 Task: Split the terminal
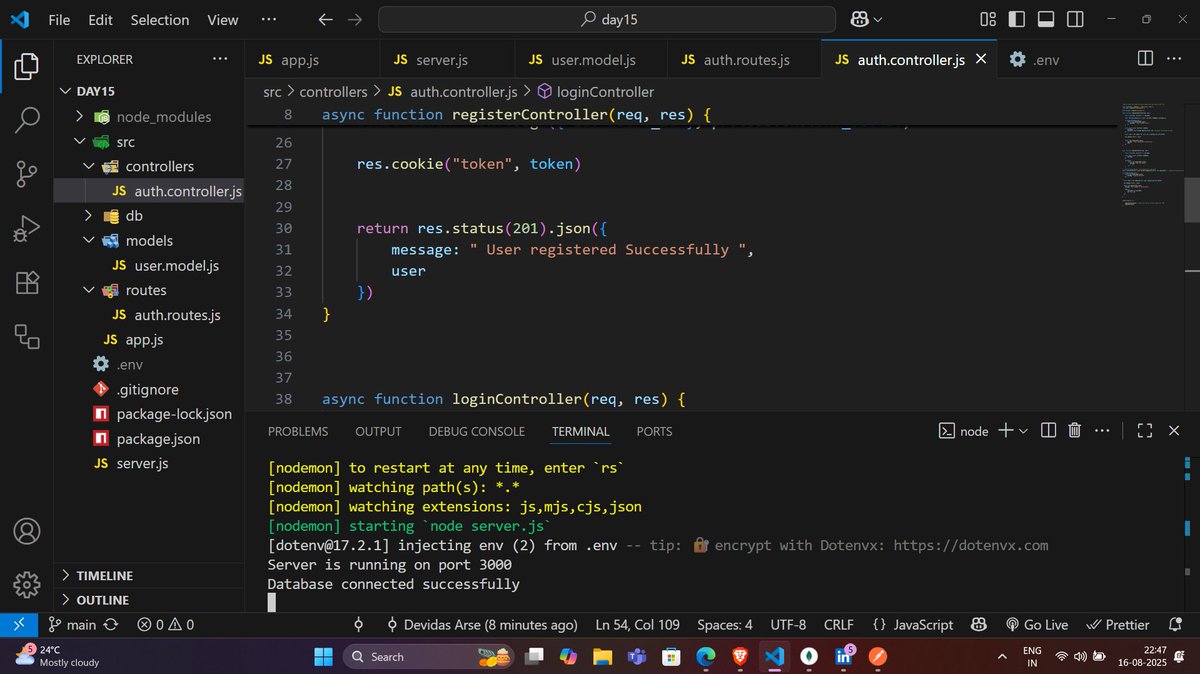tap(1048, 430)
